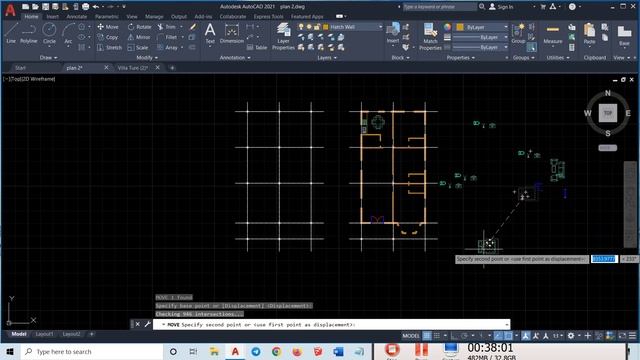
Task: Click the Group tool
Action: pos(518,33)
